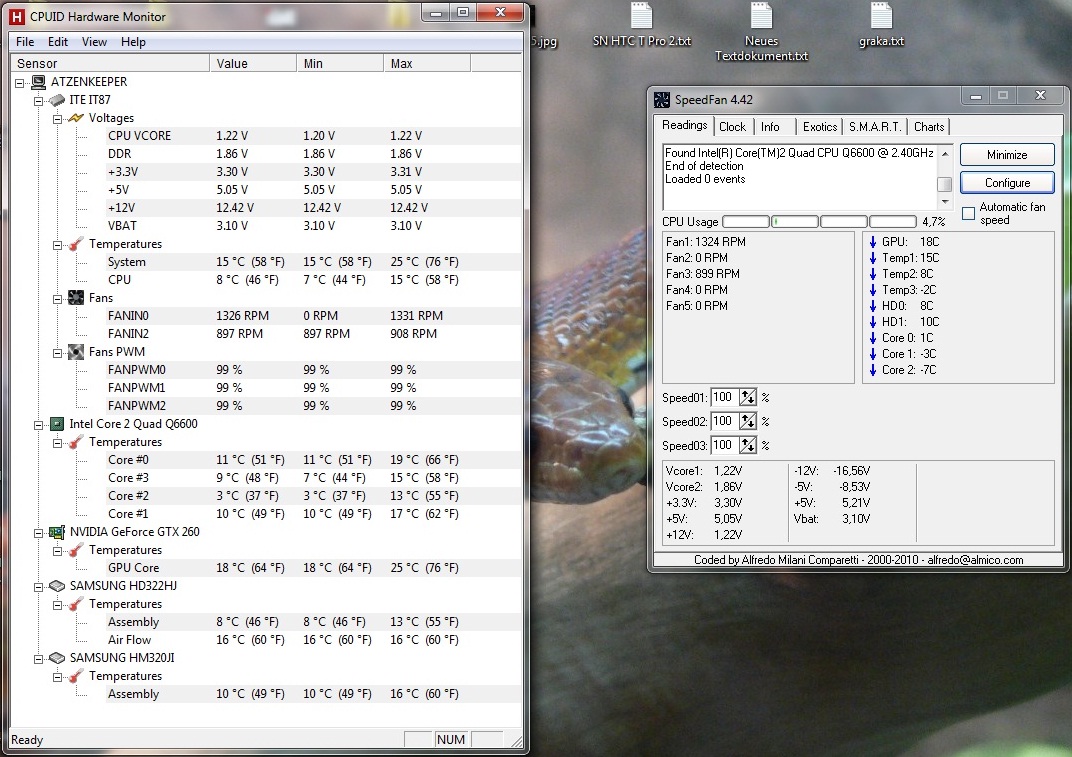Viewport: 1072px width, 757px height.
Task: Click the ITE IT87 chip icon
Action: [x=57, y=100]
